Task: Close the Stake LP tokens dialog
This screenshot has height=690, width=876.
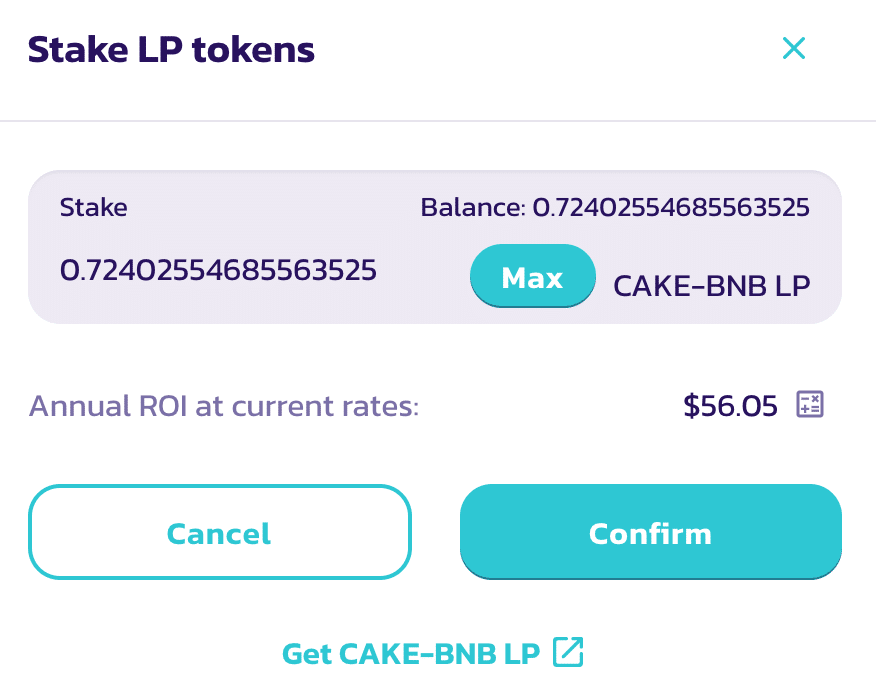Action: coord(794,48)
